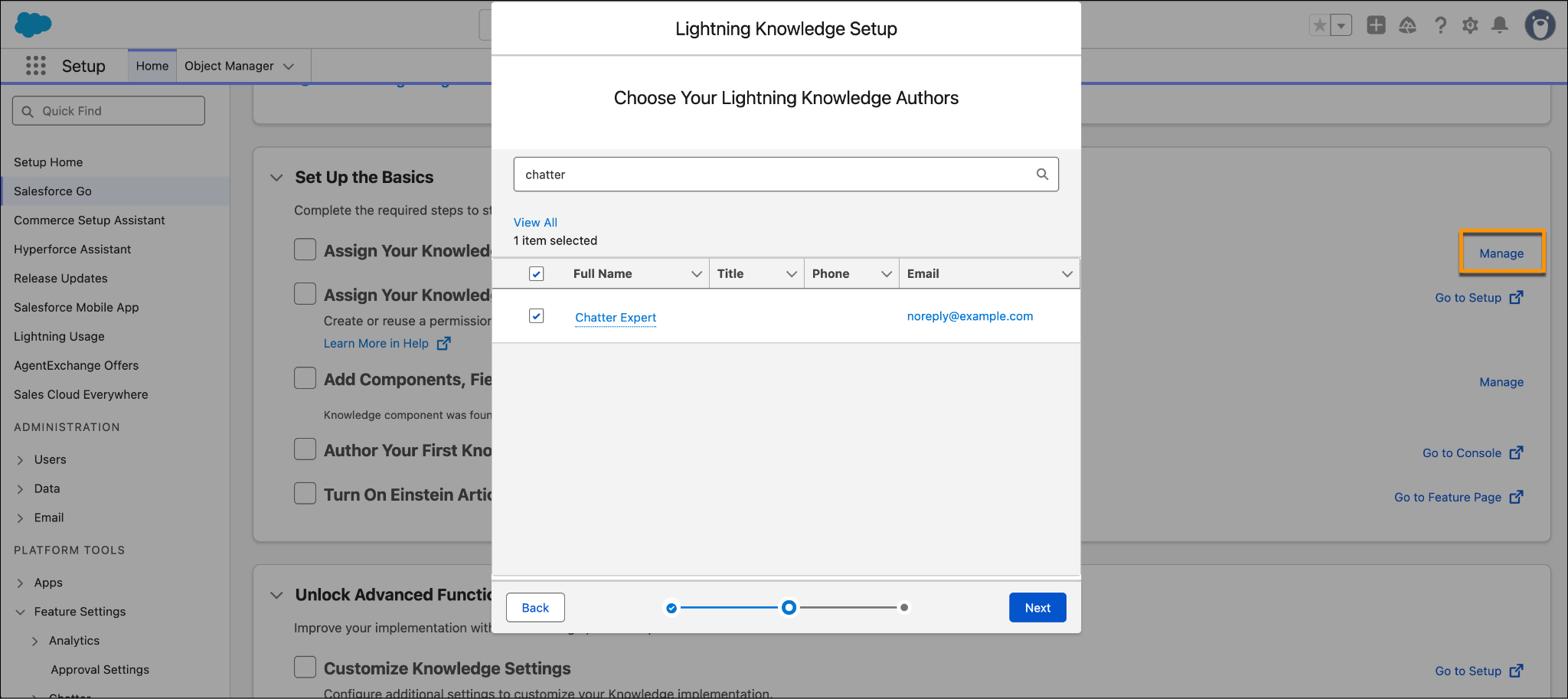Open the Email column menu chevron
This screenshot has width=1568, height=699.
coord(1067,274)
